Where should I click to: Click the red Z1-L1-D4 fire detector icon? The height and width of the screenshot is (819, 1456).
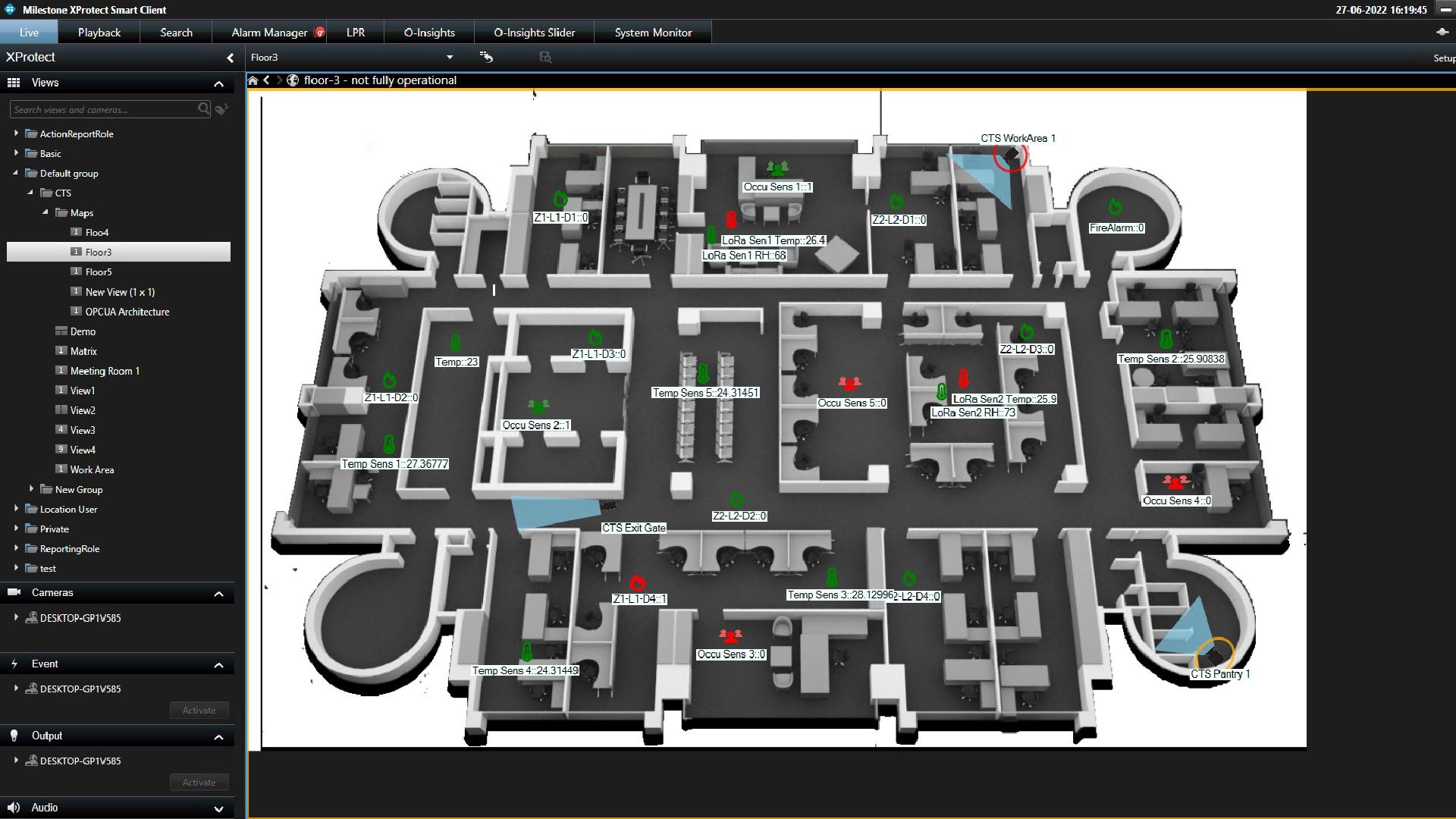pyautogui.click(x=638, y=582)
